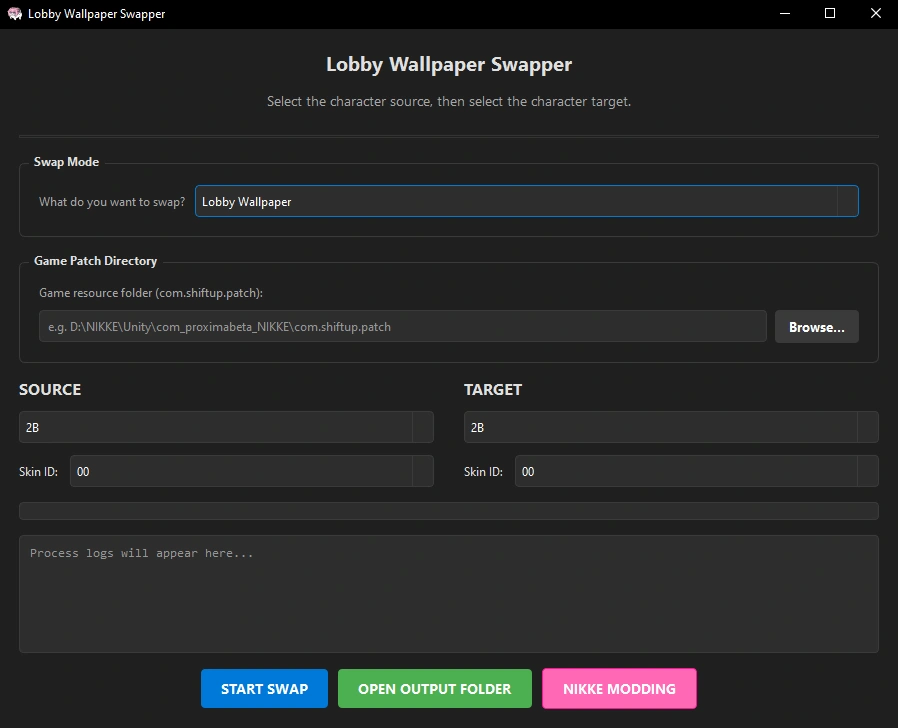Click the SOURCE heading
This screenshot has width=898, height=728.
click(50, 389)
